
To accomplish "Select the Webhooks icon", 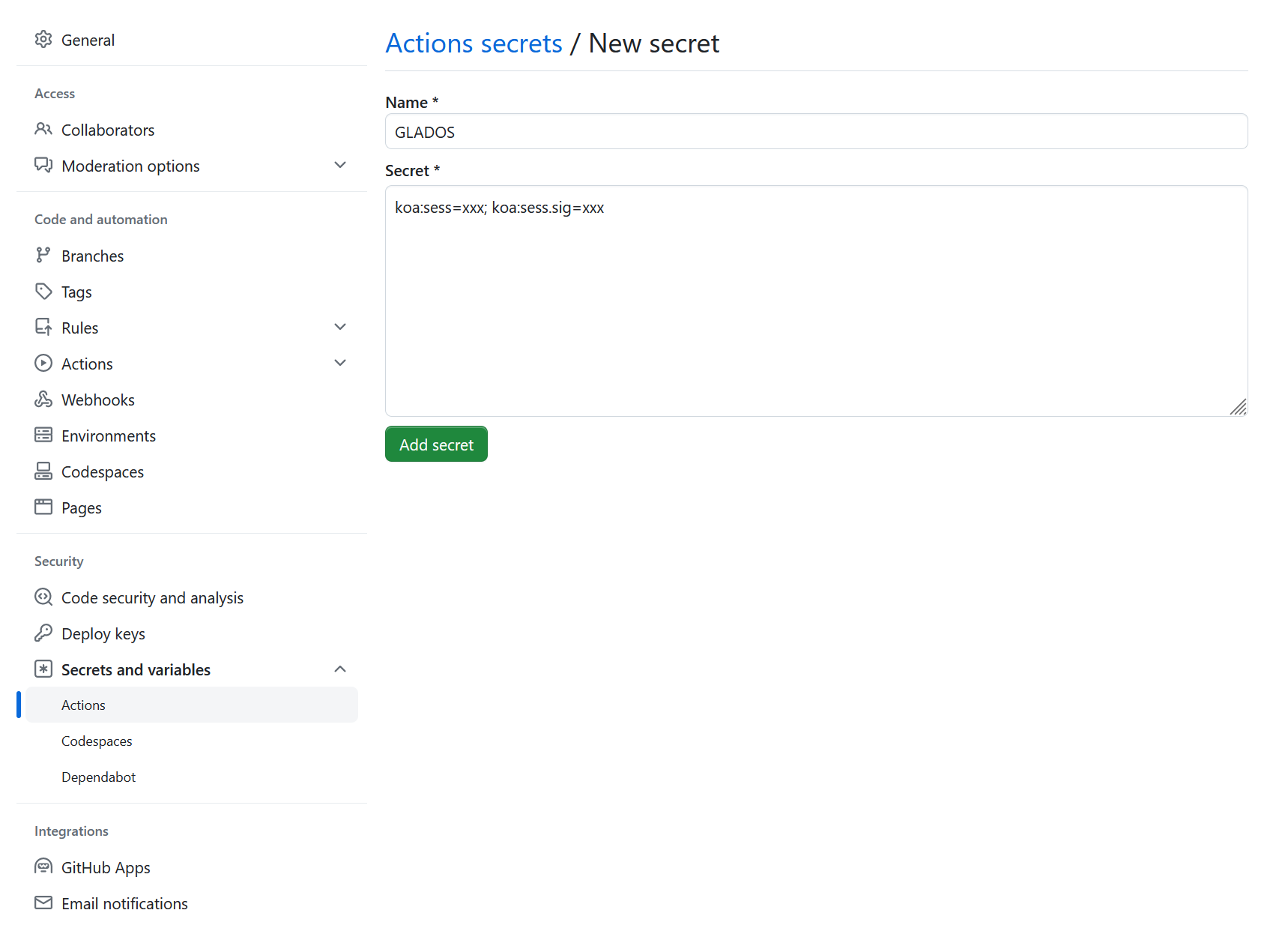I will click(43, 399).
